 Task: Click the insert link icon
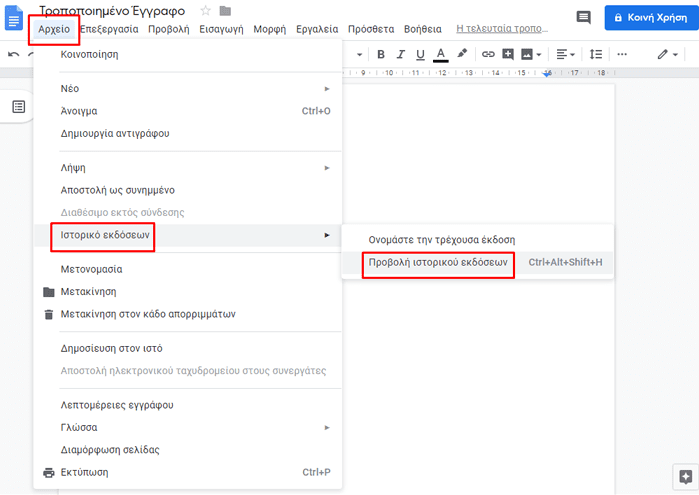[x=488, y=54]
